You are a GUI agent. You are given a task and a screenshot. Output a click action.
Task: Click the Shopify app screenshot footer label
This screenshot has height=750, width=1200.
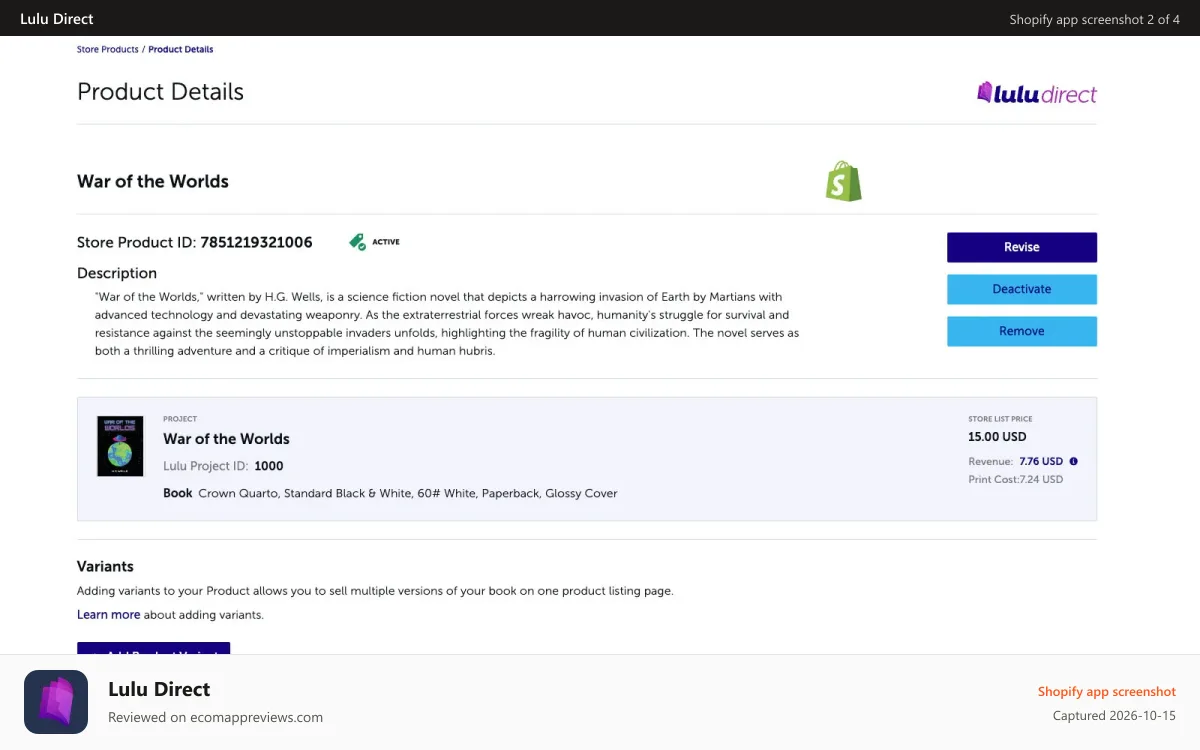[1107, 692]
